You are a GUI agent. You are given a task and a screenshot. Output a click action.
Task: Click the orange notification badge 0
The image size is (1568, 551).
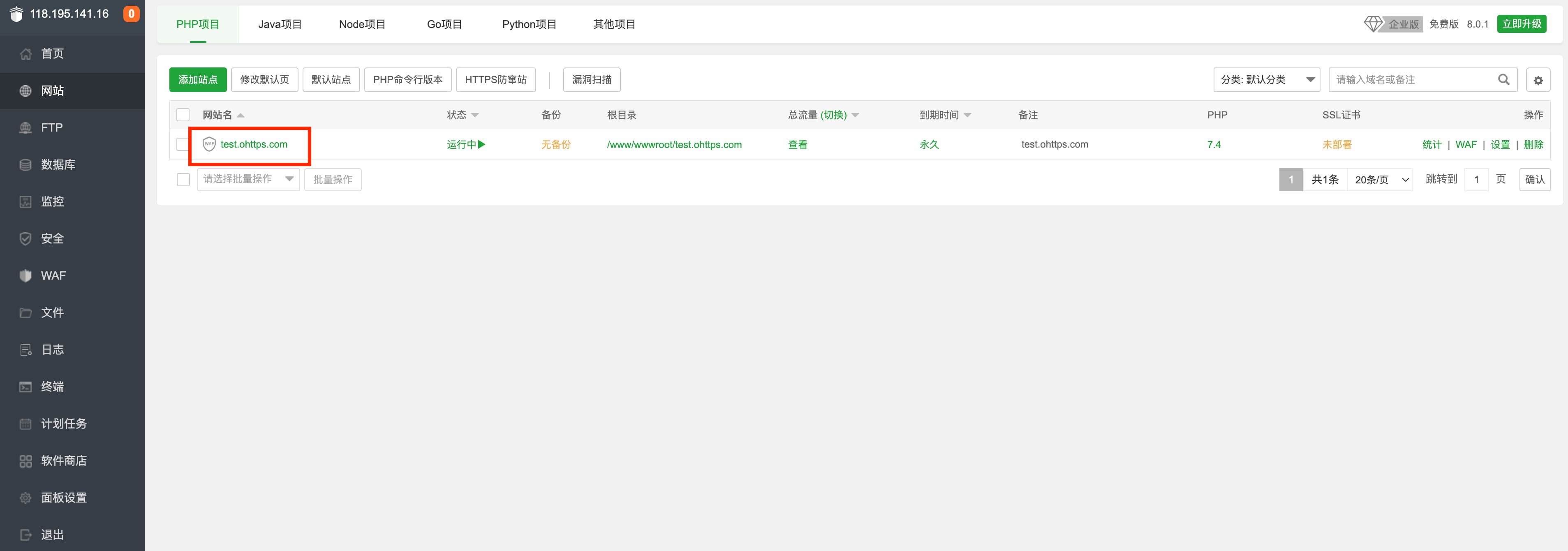pos(131,14)
